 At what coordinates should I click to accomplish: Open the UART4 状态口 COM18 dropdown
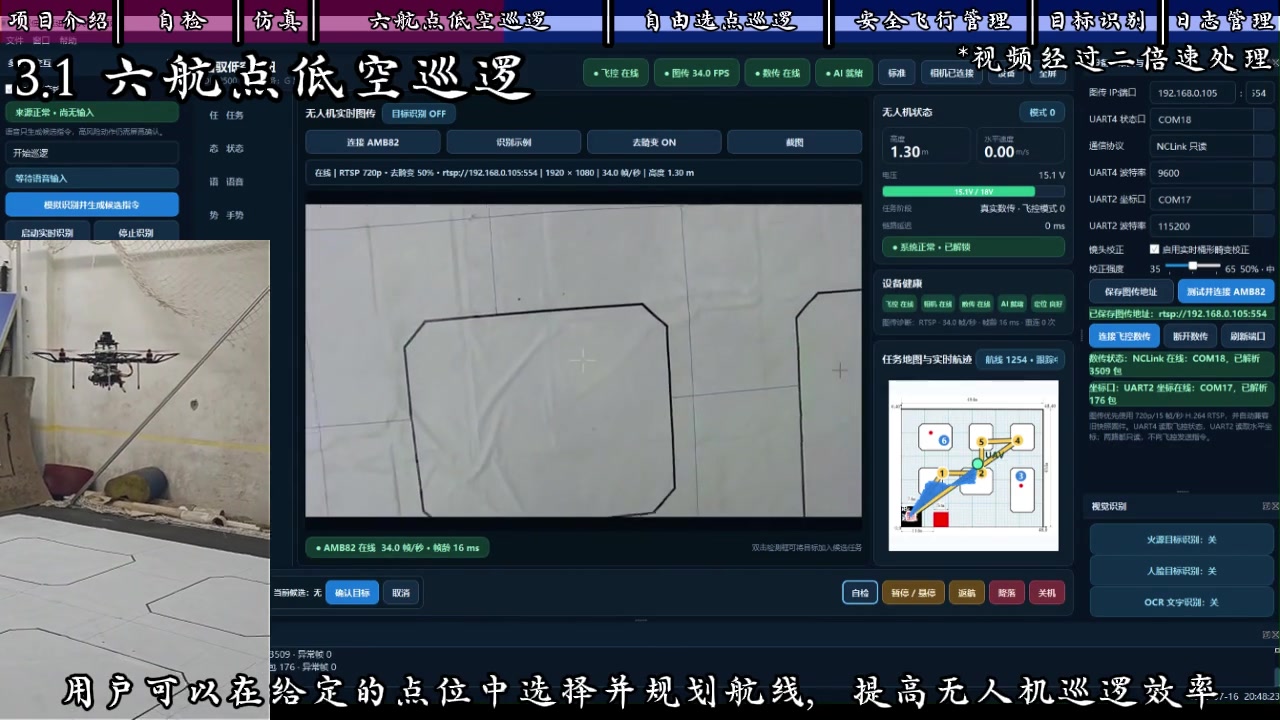(1213, 119)
